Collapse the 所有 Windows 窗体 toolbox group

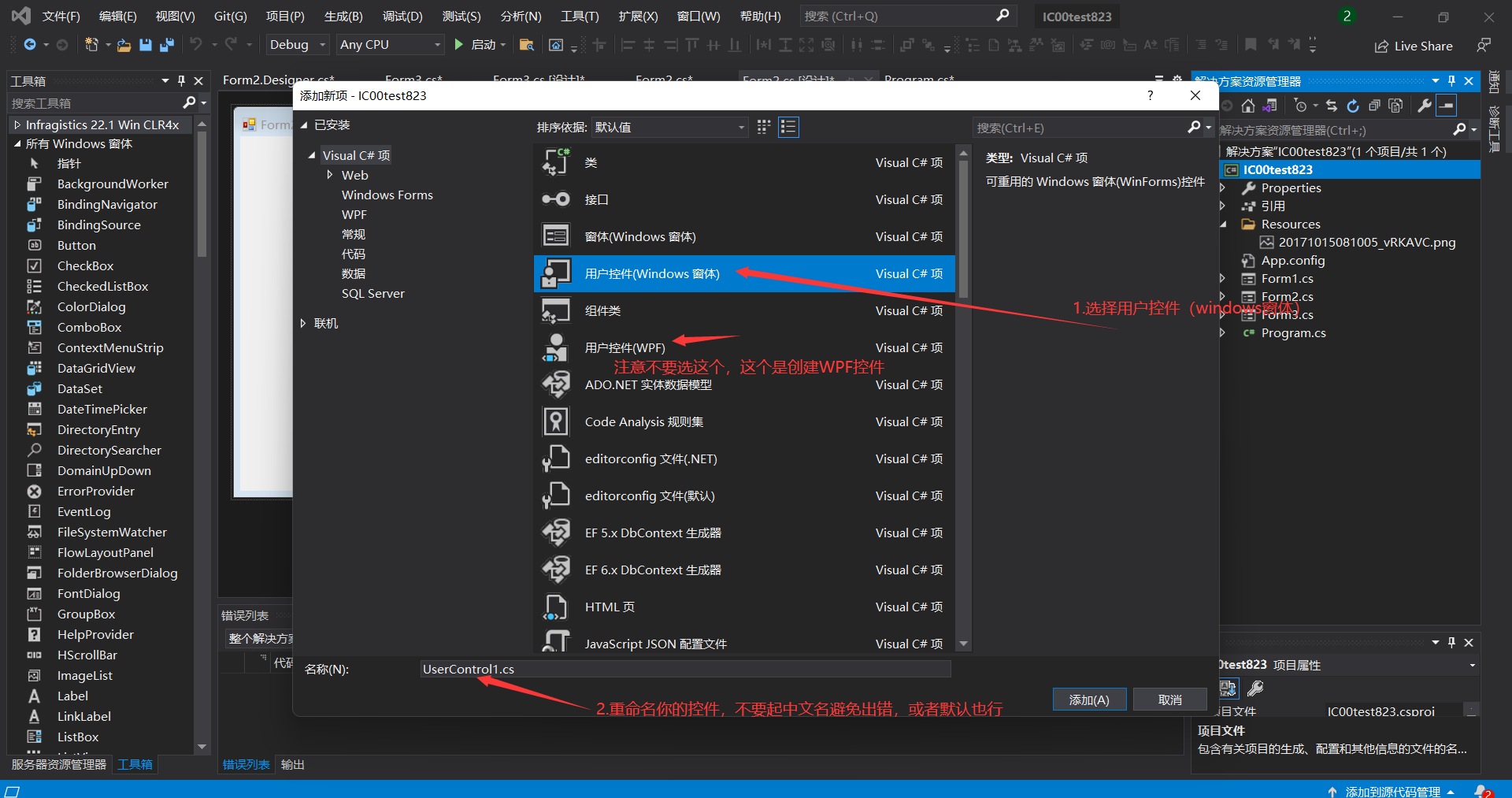[17, 143]
